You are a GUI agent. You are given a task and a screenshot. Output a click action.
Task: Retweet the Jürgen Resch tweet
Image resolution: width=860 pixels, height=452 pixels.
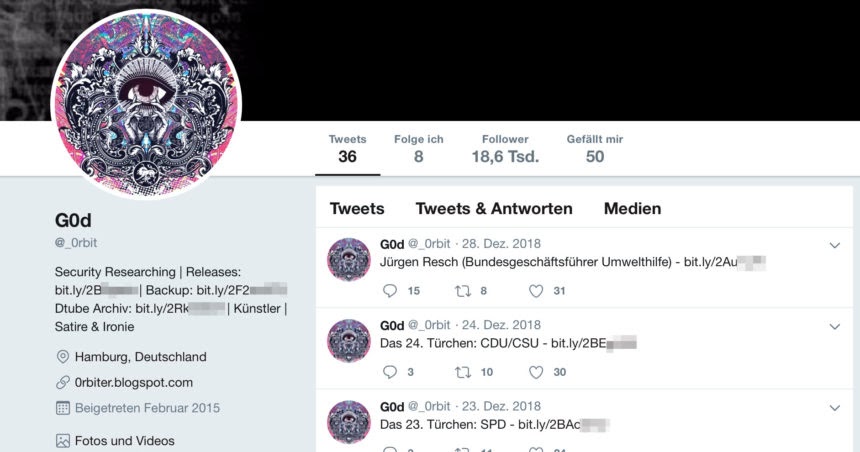coord(463,291)
